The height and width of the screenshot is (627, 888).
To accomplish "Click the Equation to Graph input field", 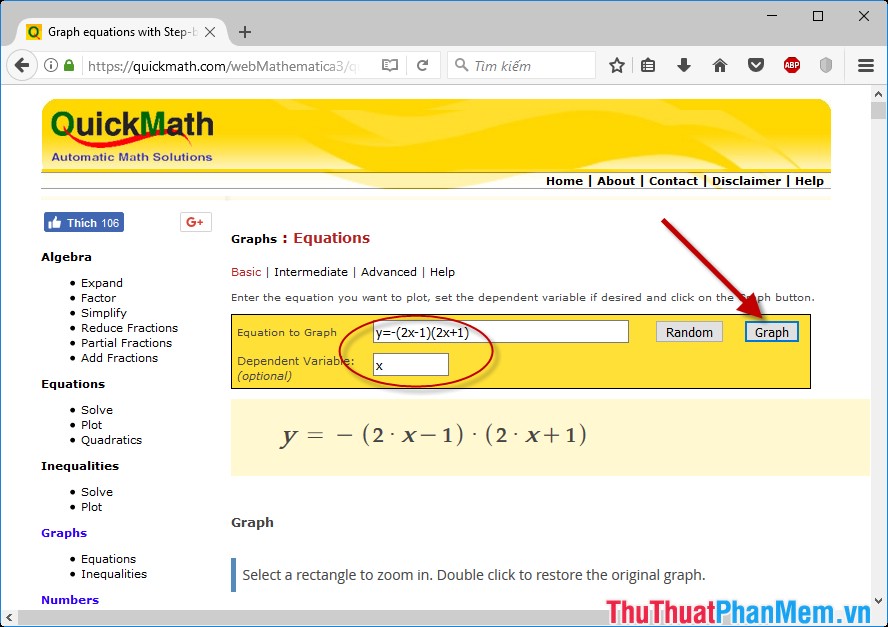I will pyautogui.click(x=500, y=331).
